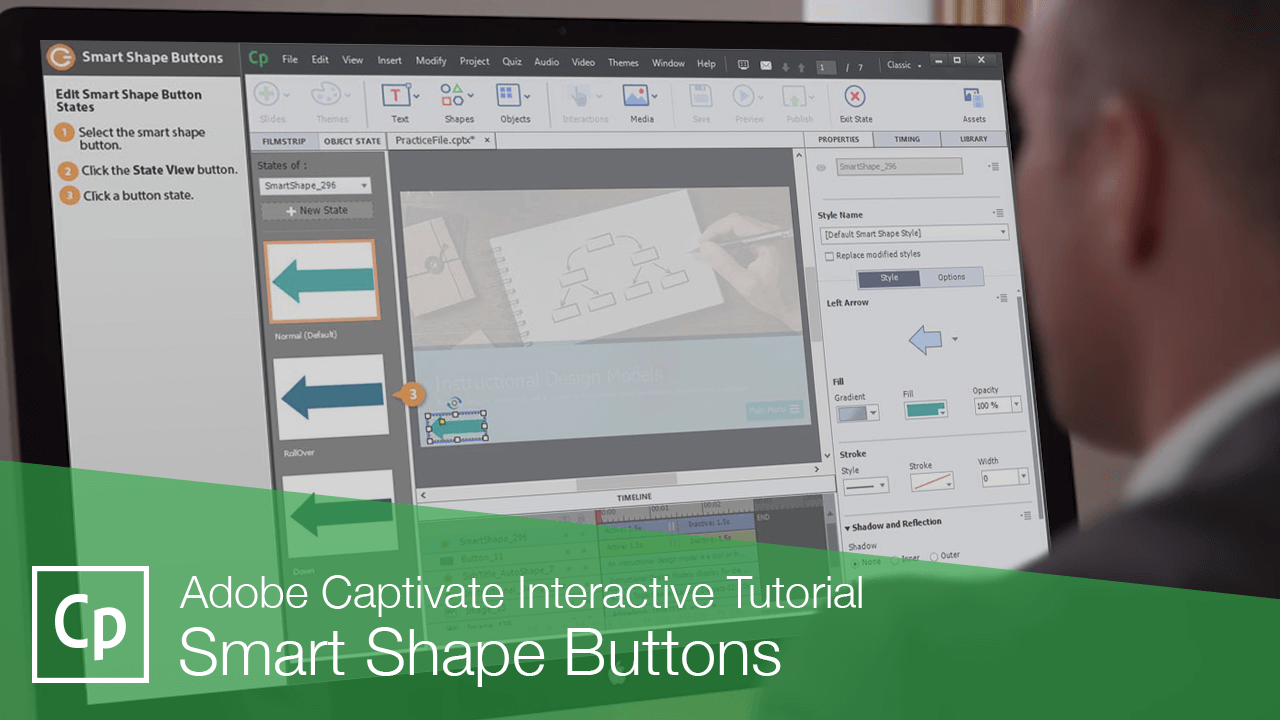The height and width of the screenshot is (720, 1280).
Task: Open the Quiz menu
Action: point(511,61)
